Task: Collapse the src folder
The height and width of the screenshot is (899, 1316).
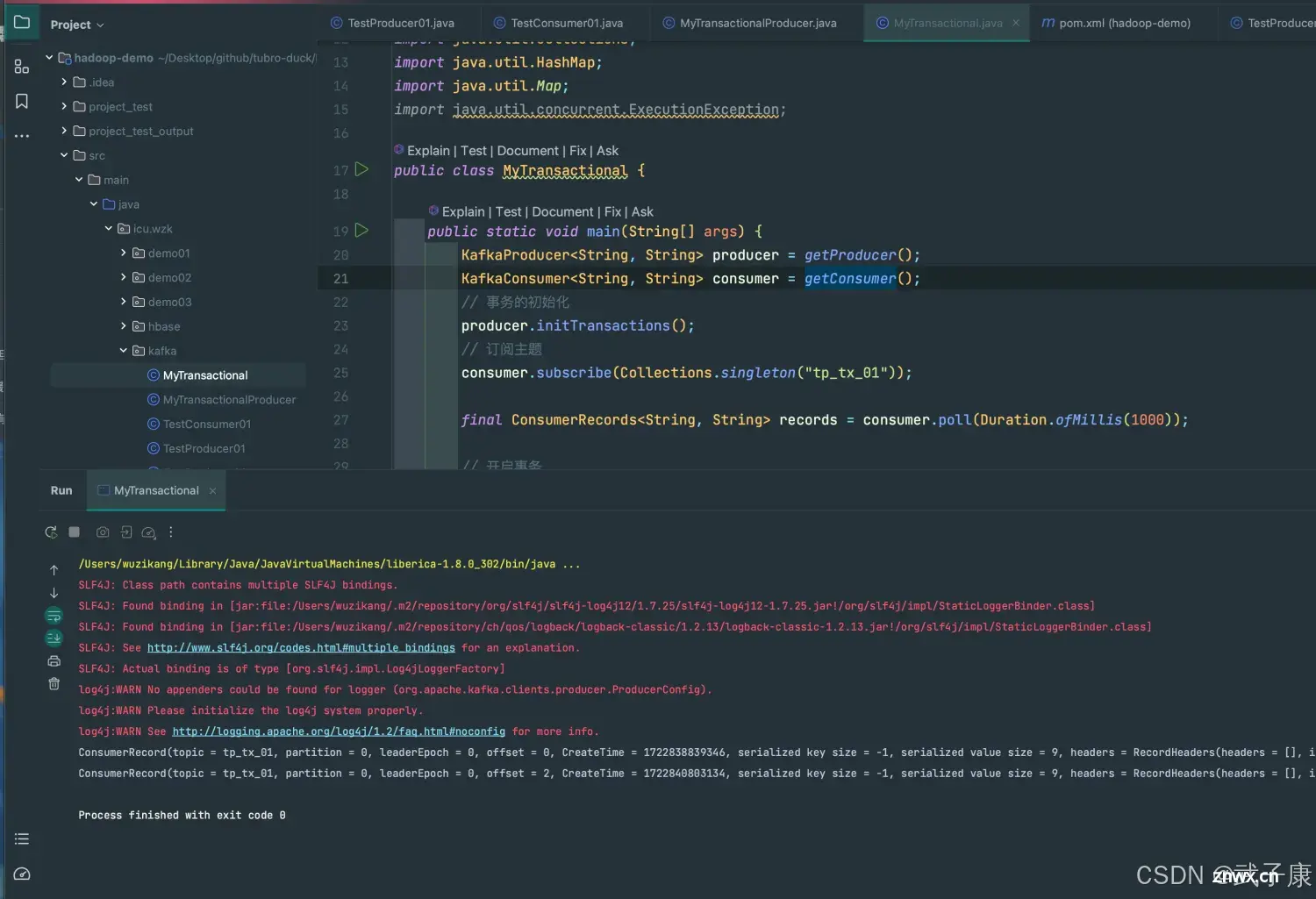Action: (x=64, y=155)
